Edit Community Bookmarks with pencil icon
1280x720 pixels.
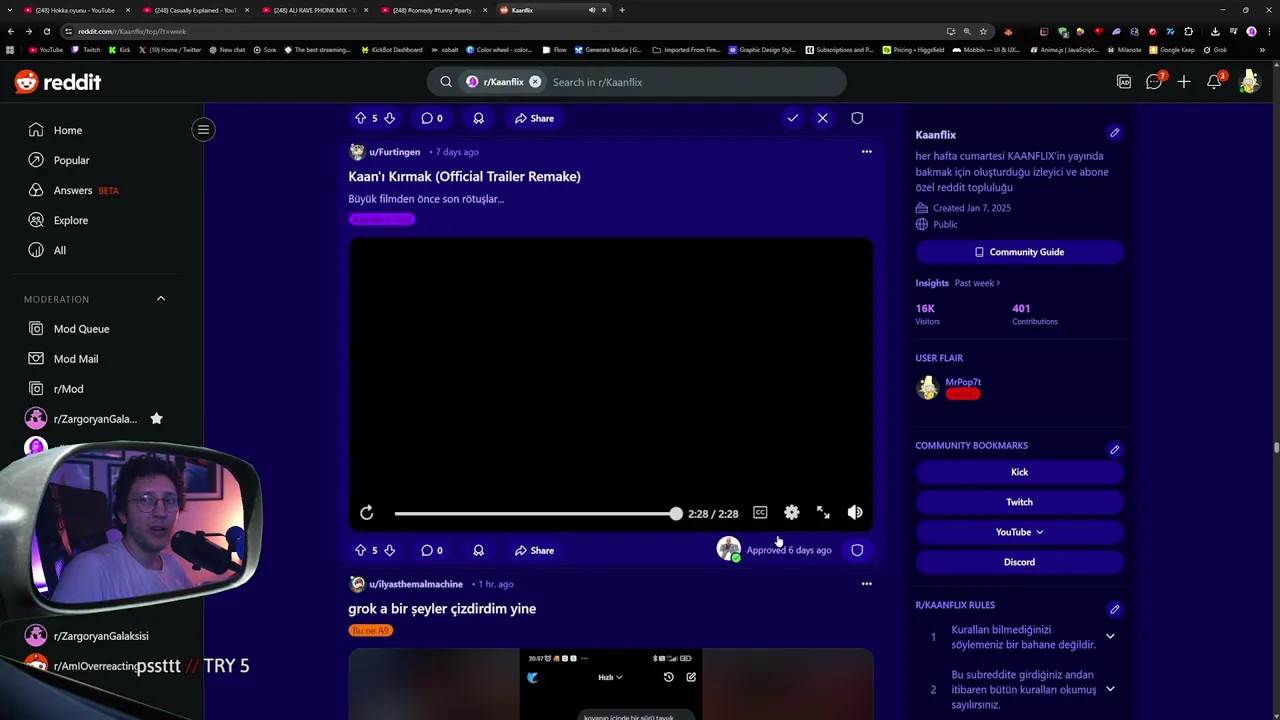coord(1114,449)
